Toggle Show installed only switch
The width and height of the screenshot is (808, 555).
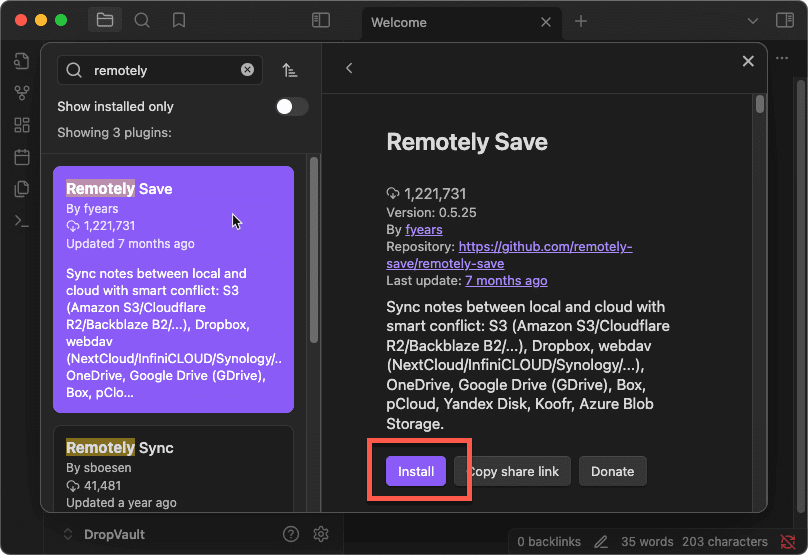tap(292, 107)
